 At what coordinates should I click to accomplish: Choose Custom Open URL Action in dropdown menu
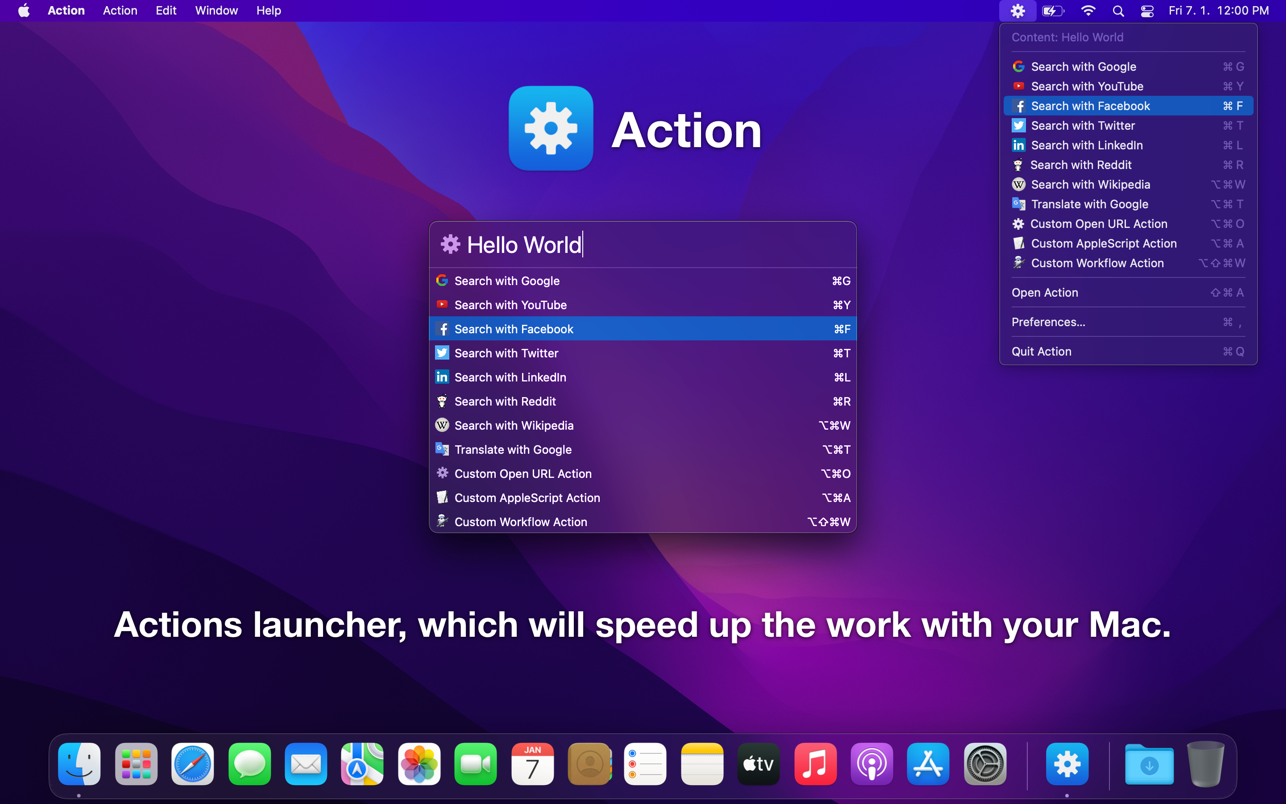click(x=1128, y=224)
